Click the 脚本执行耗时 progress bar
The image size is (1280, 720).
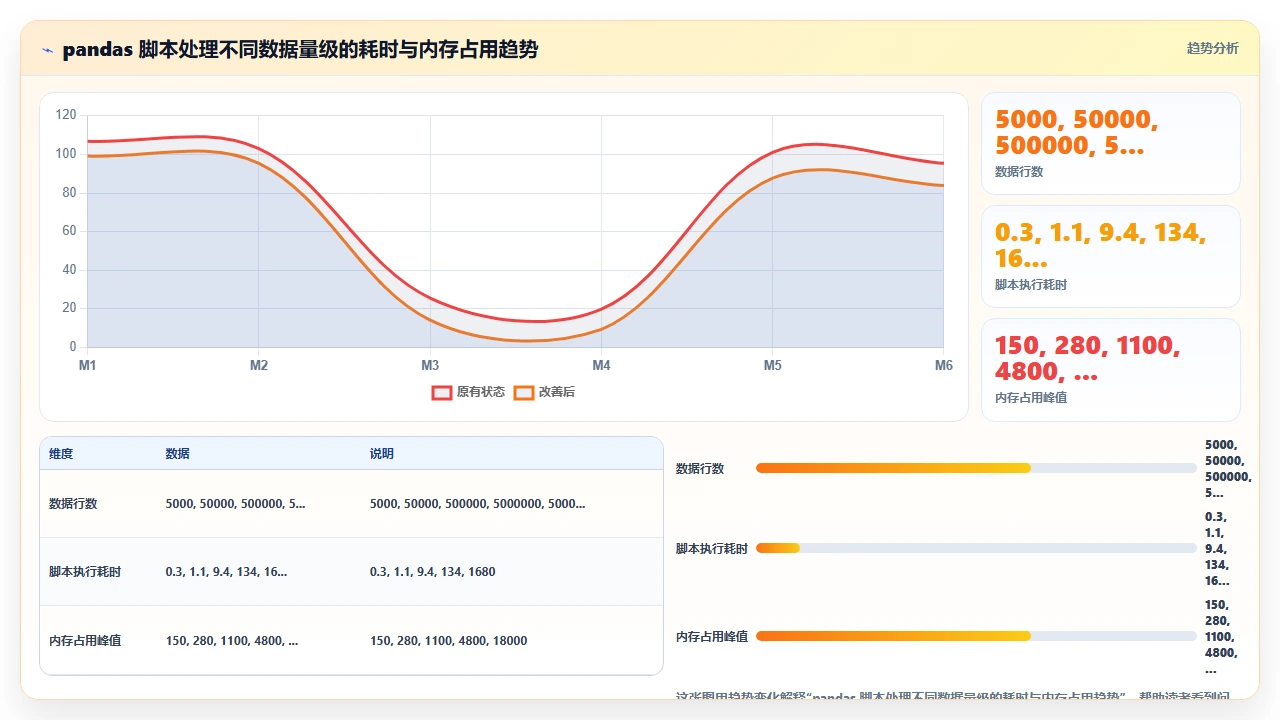[976, 548]
